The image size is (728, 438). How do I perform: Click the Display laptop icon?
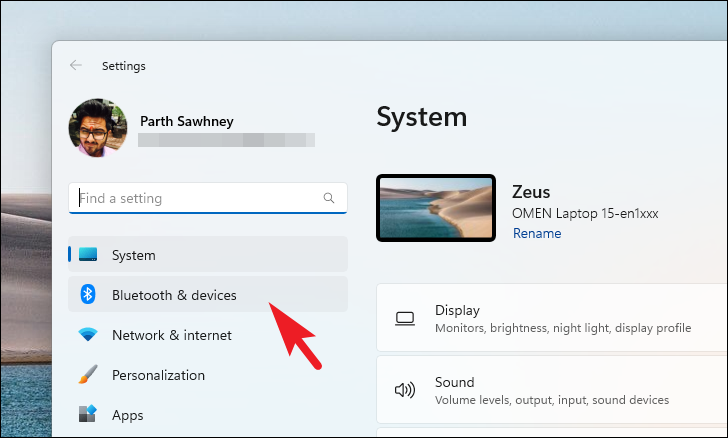tap(405, 319)
